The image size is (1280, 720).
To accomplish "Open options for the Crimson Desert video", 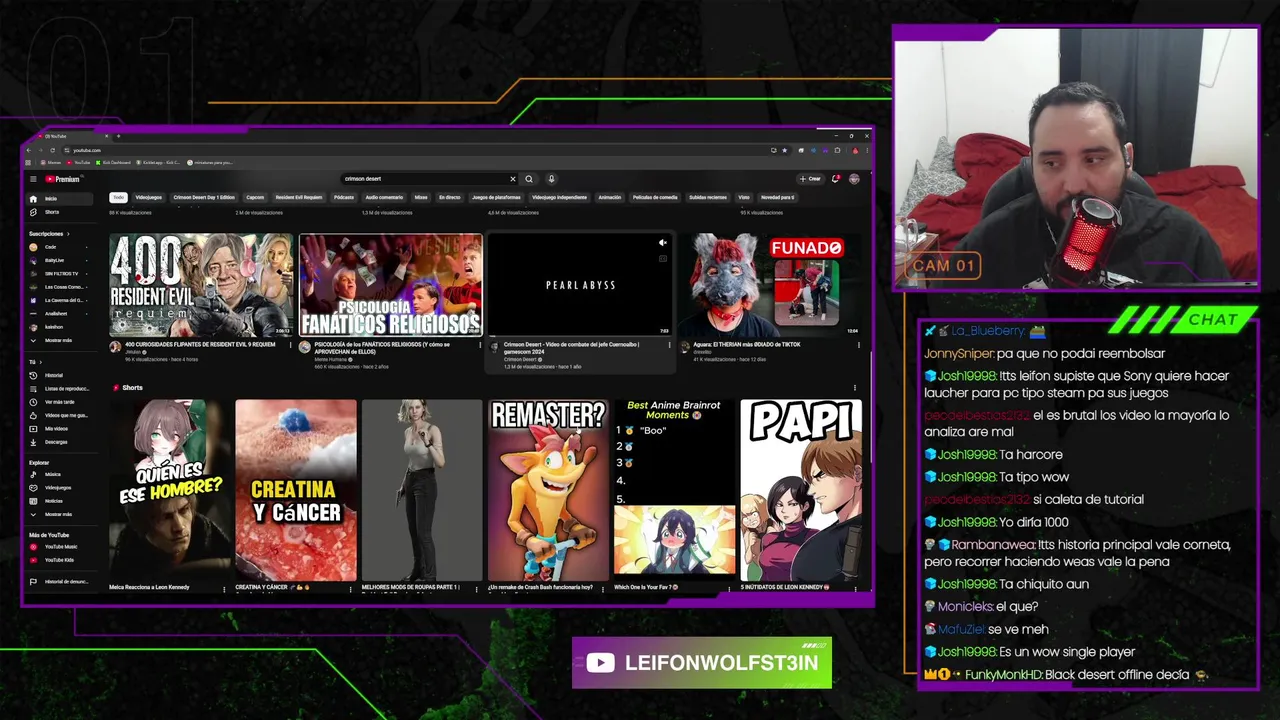I will pyautogui.click(x=669, y=345).
